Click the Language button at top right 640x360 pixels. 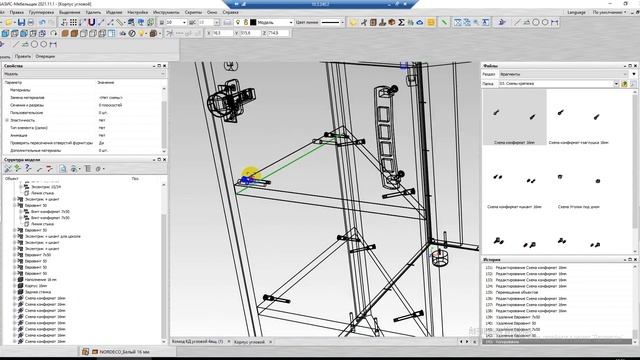[577, 12]
